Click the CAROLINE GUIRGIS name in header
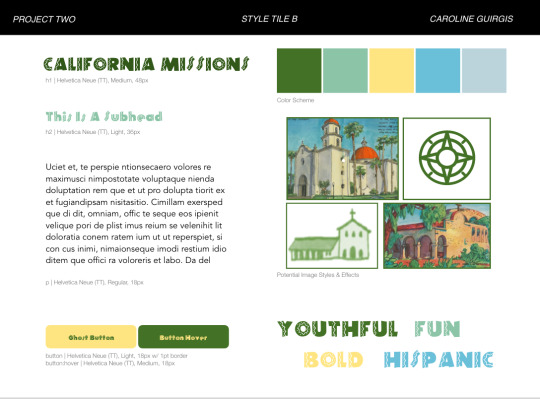The width and height of the screenshot is (540, 399). click(471, 19)
